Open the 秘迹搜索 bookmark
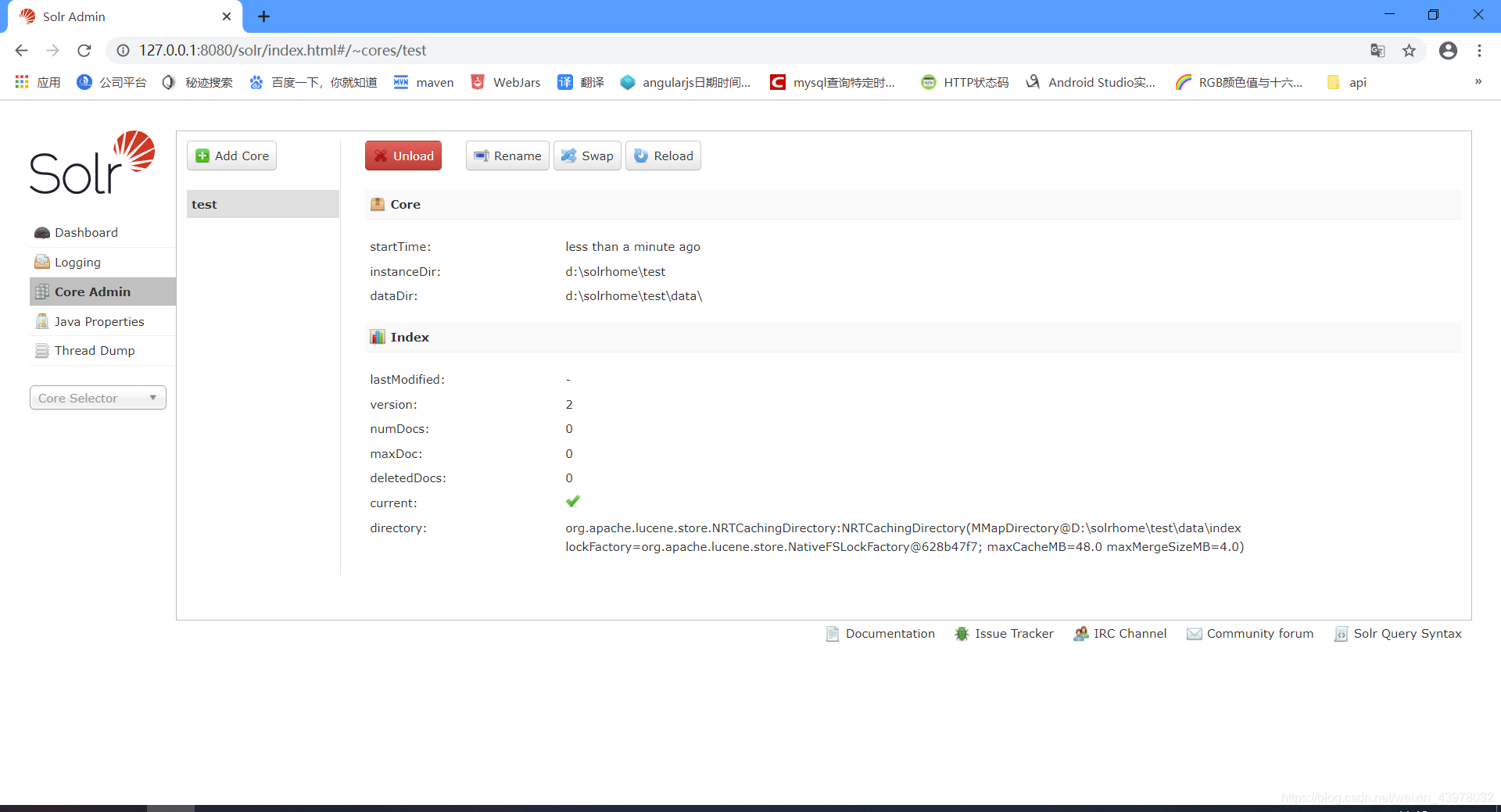The height and width of the screenshot is (812, 1501). [198, 82]
